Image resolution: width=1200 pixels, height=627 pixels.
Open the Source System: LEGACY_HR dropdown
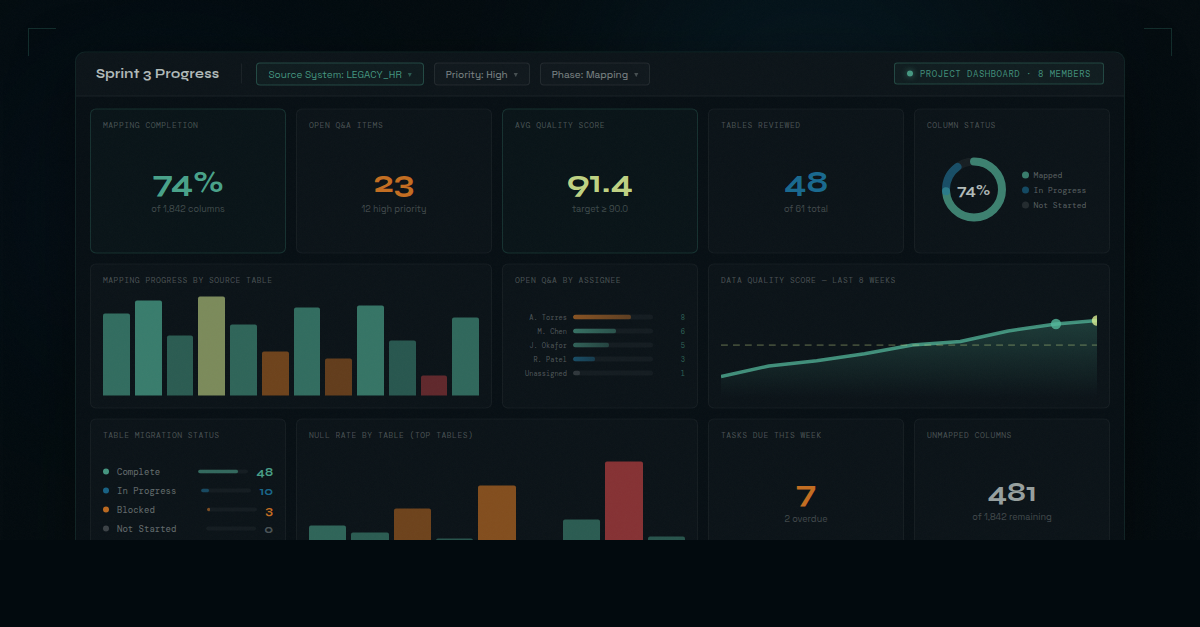(x=340, y=73)
